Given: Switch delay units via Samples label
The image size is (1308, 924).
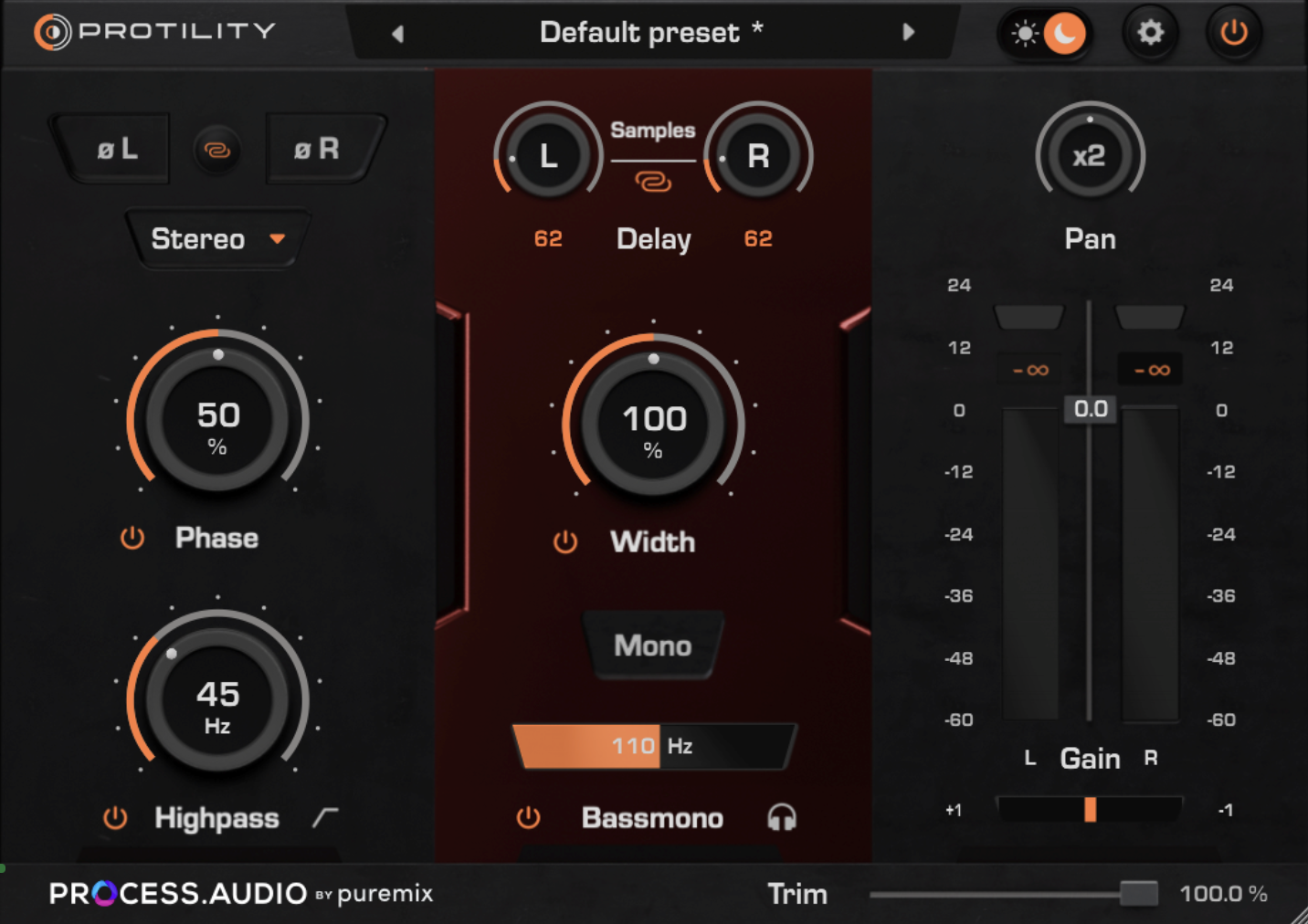Looking at the screenshot, I should 653,131.
